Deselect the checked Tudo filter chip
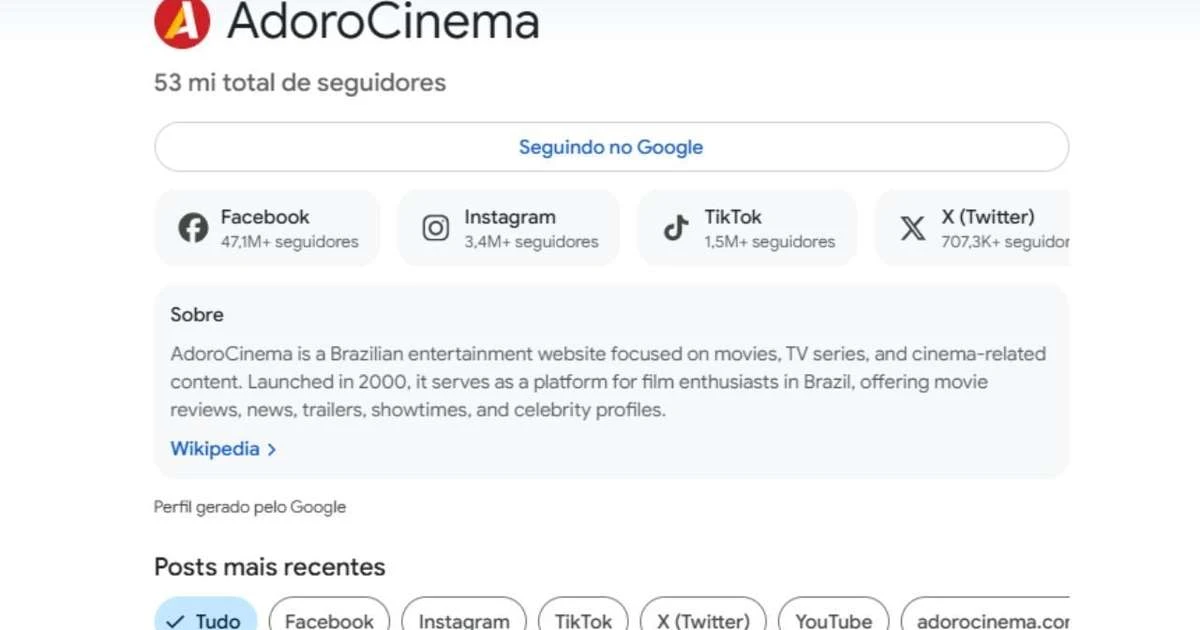The width and height of the screenshot is (1200, 630). coord(205,620)
